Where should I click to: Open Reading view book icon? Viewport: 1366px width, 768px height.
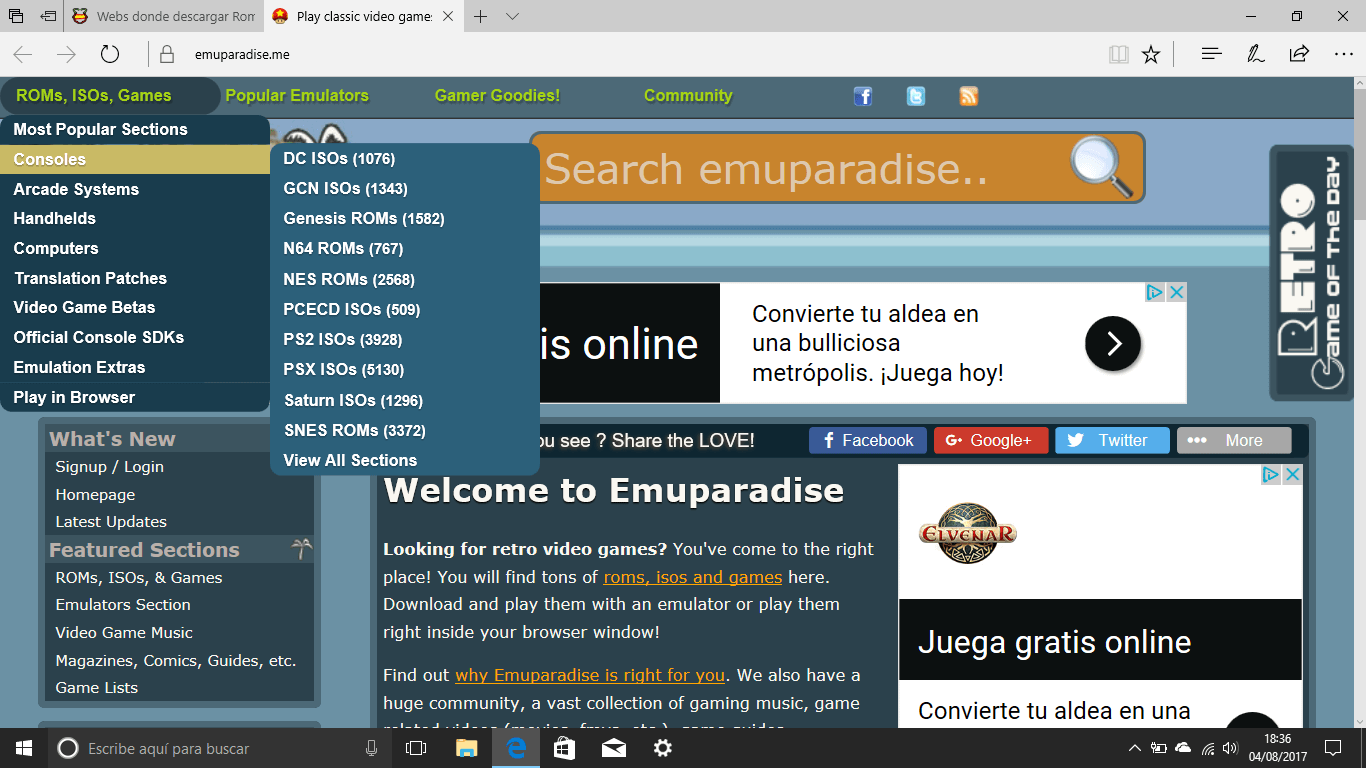(1119, 54)
